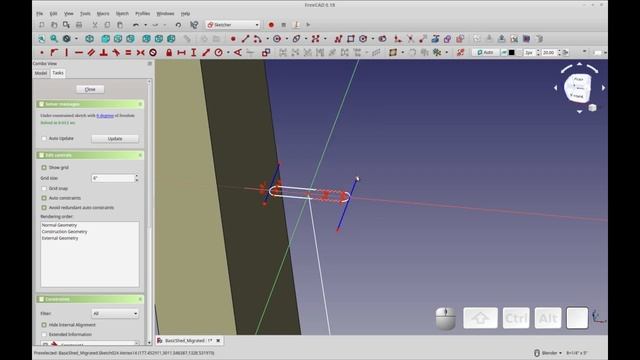Screen dimensions: 640x360
Task: Open the circle tool dropdown arrow
Action: click(x=287, y=39)
